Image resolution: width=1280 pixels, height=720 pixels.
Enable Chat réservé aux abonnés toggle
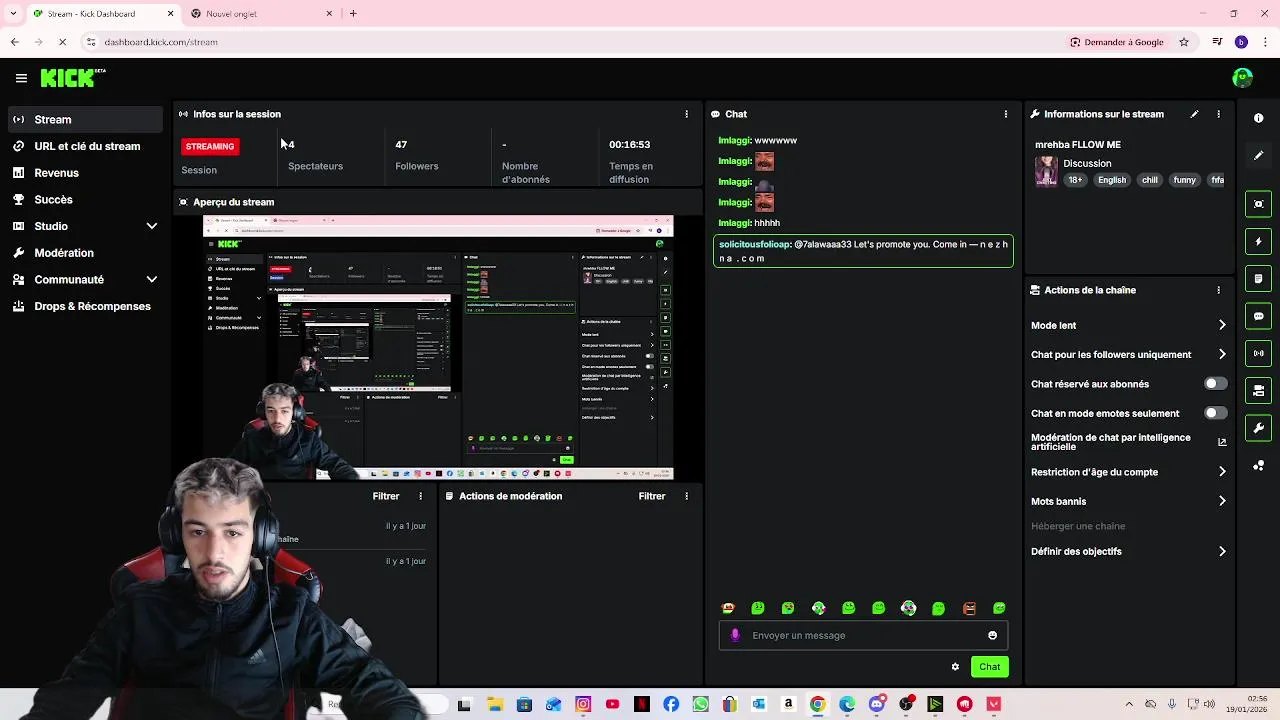point(1215,384)
